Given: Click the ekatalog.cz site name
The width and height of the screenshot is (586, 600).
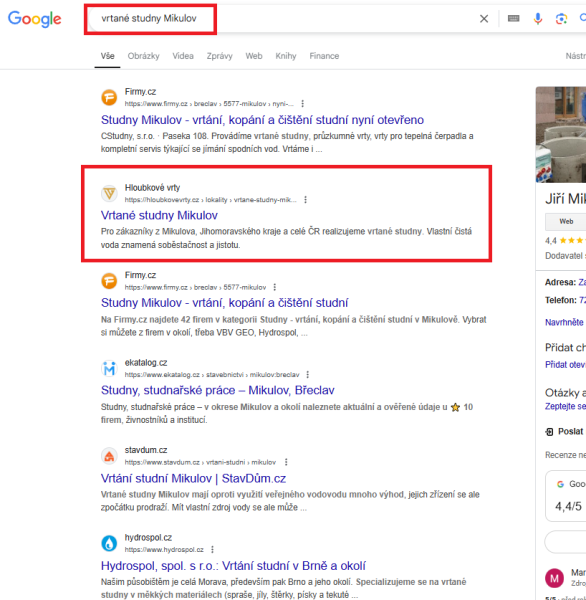Looking at the screenshot, I should [146, 362].
